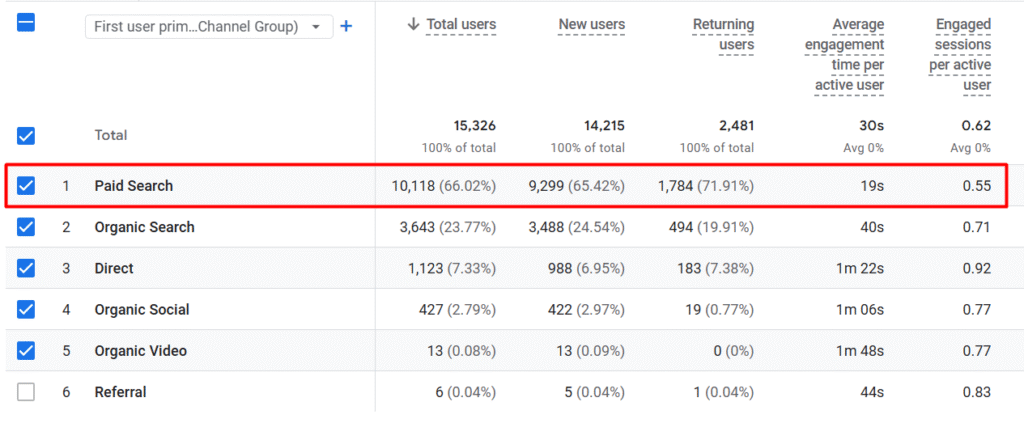
Task: Uncheck the Total row checkbox
Action: coord(25,136)
